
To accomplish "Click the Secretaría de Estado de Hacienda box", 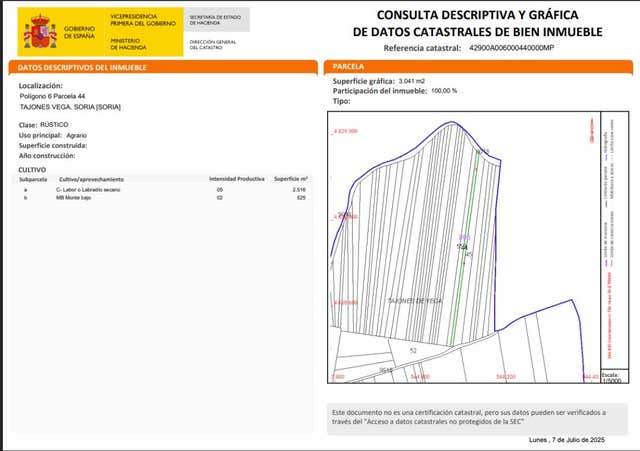I will pyautogui.click(x=216, y=19).
